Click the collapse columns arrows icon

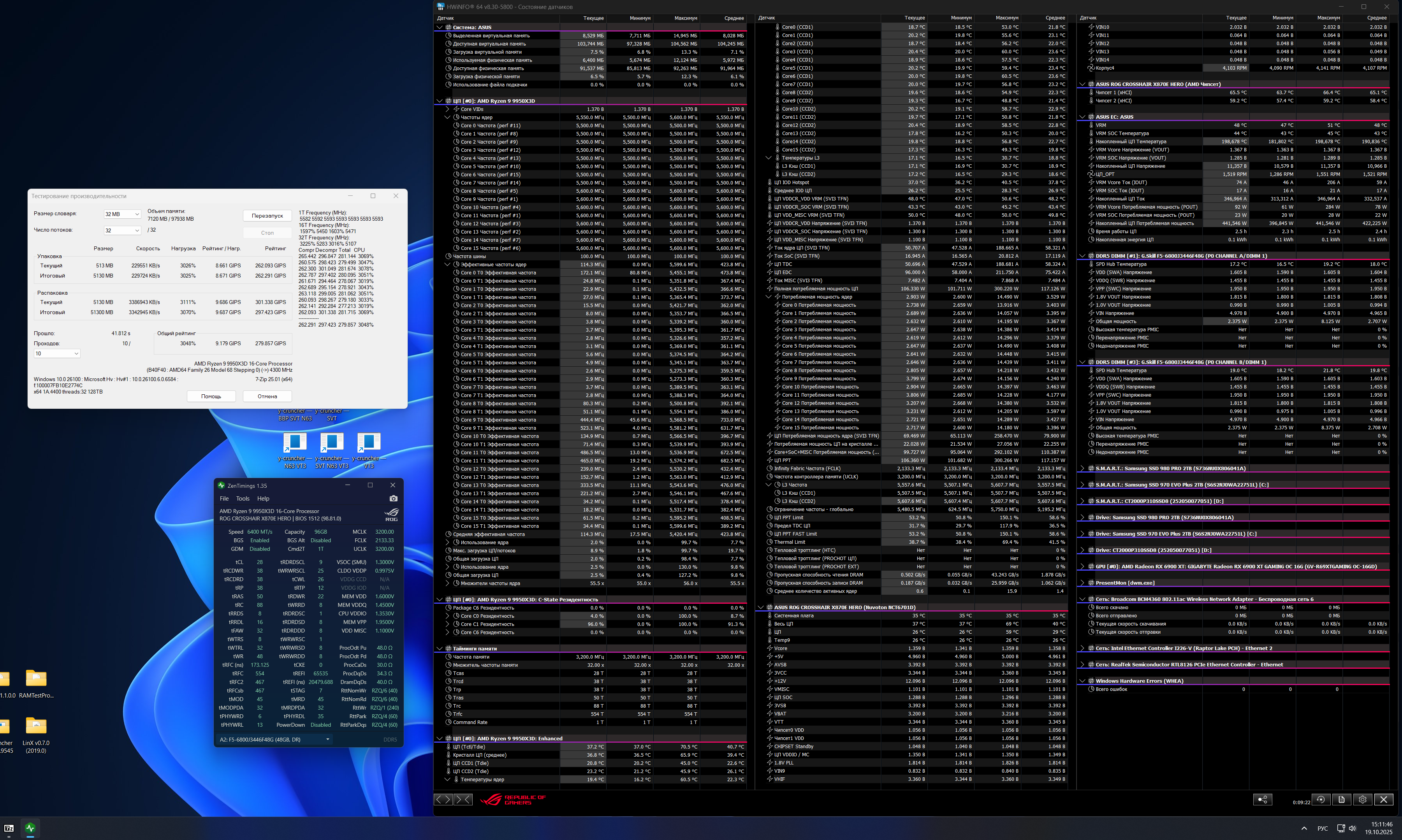click(x=463, y=799)
